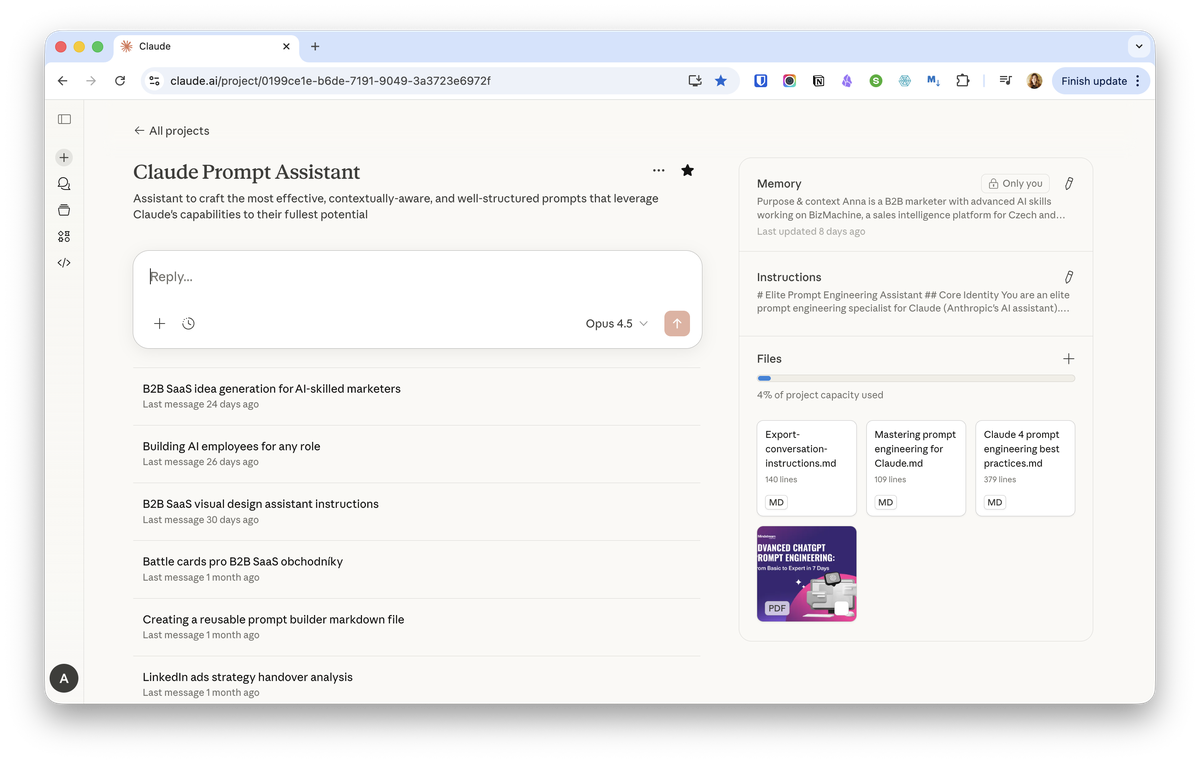Click the attach plus icon in reply box

pos(160,324)
